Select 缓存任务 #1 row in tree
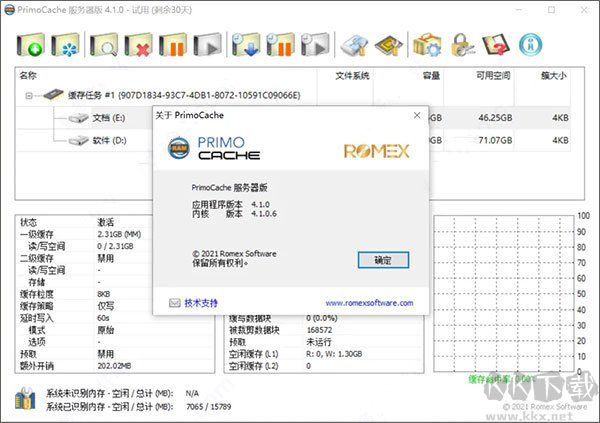This screenshot has height=423, width=600. (293, 95)
